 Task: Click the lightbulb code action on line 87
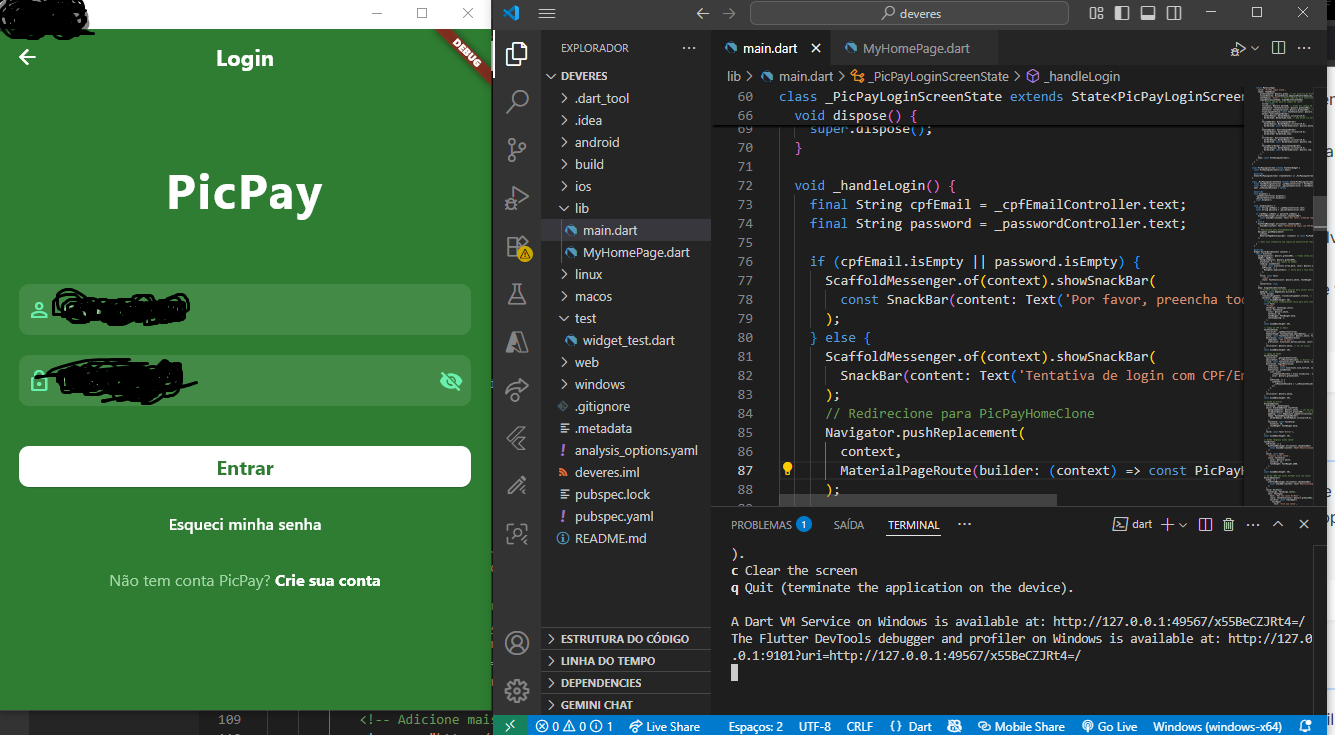click(x=787, y=469)
